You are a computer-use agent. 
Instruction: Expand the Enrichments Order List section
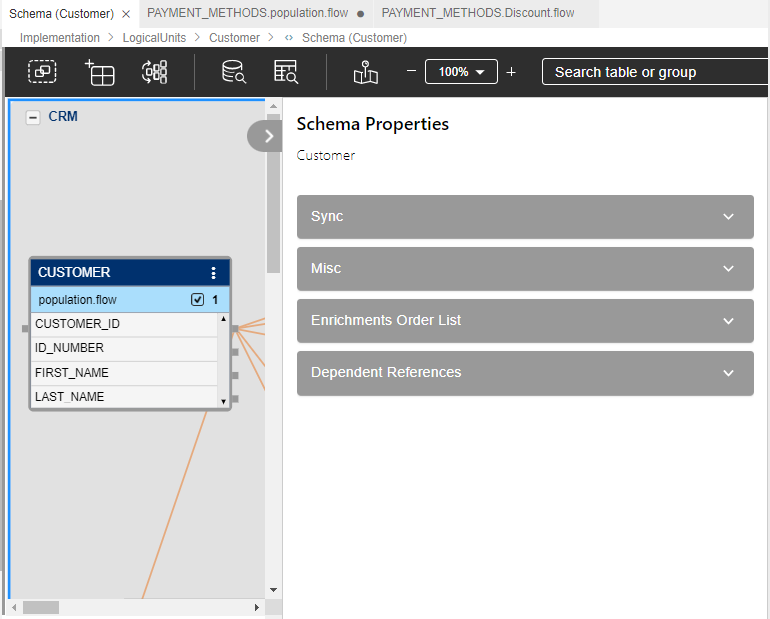pos(525,321)
